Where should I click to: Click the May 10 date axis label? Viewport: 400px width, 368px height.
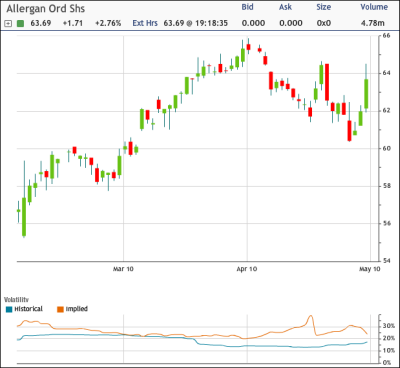[x=369, y=269]
